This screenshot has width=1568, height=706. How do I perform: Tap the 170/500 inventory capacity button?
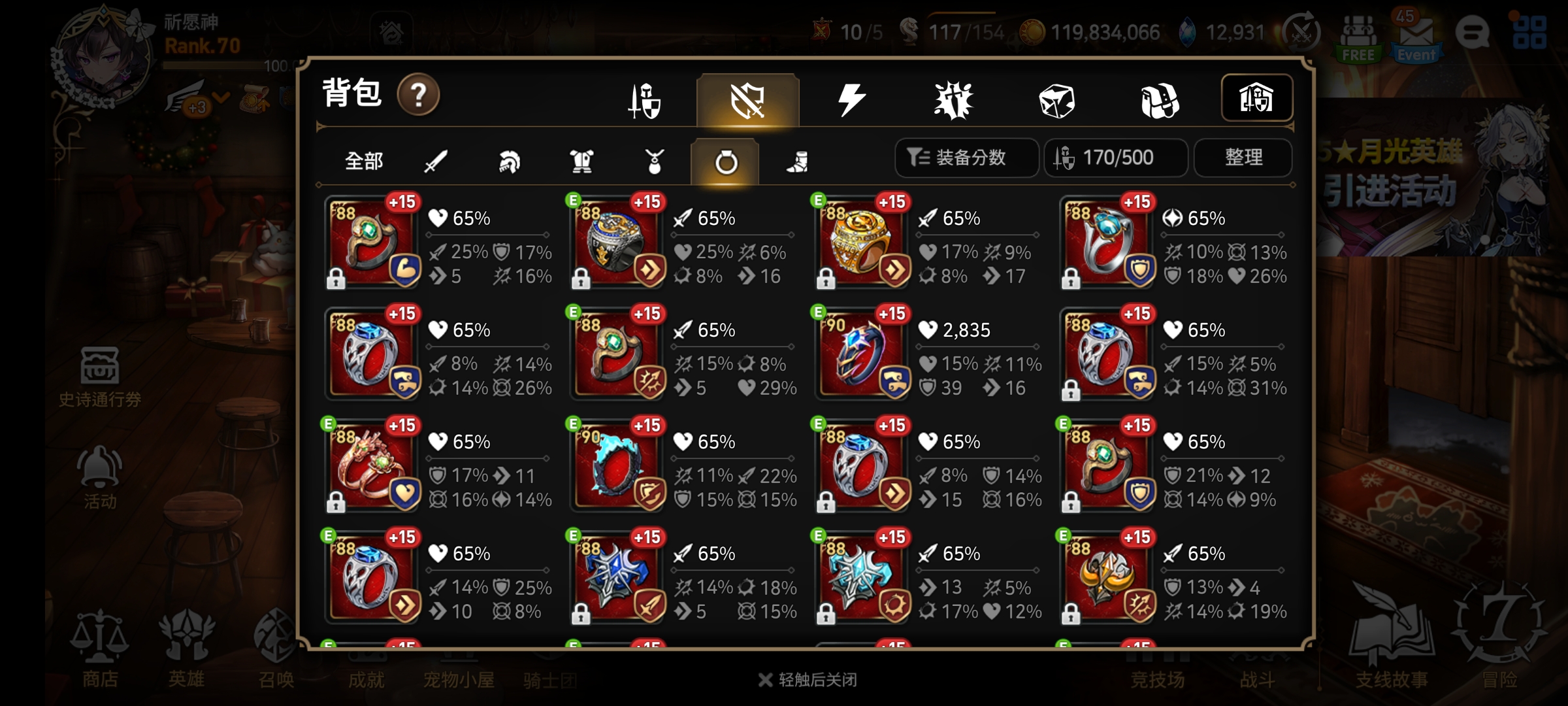coord(1115,158)
